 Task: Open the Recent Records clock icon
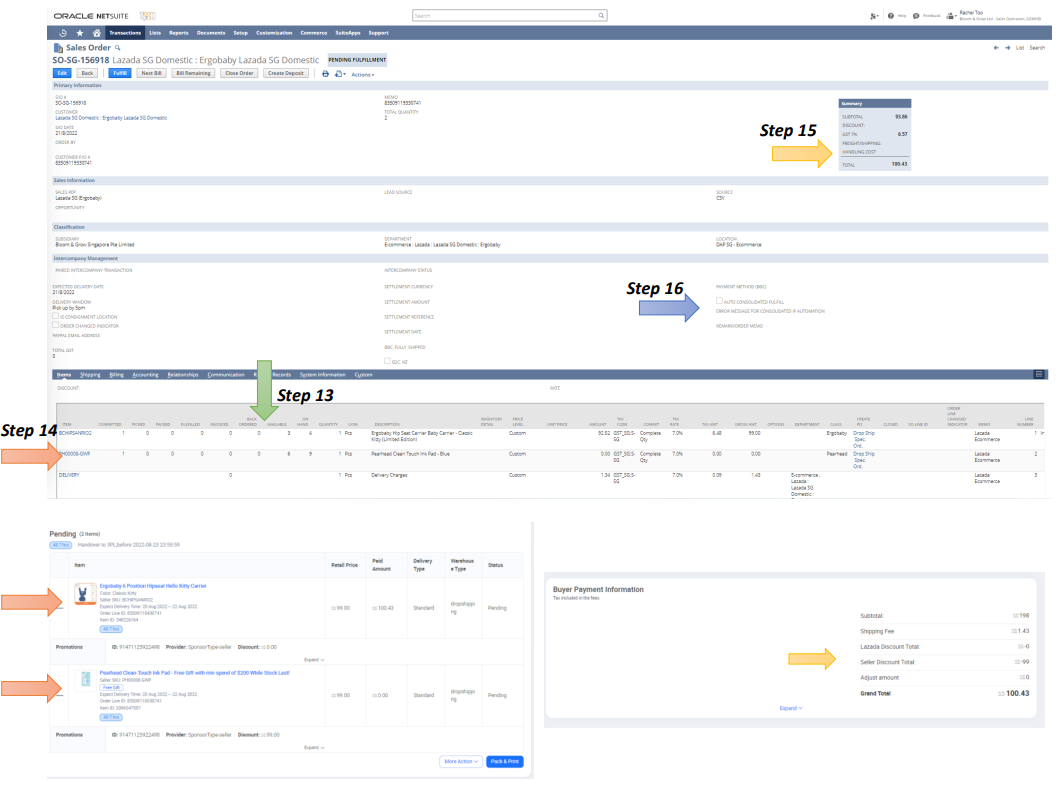63,33
